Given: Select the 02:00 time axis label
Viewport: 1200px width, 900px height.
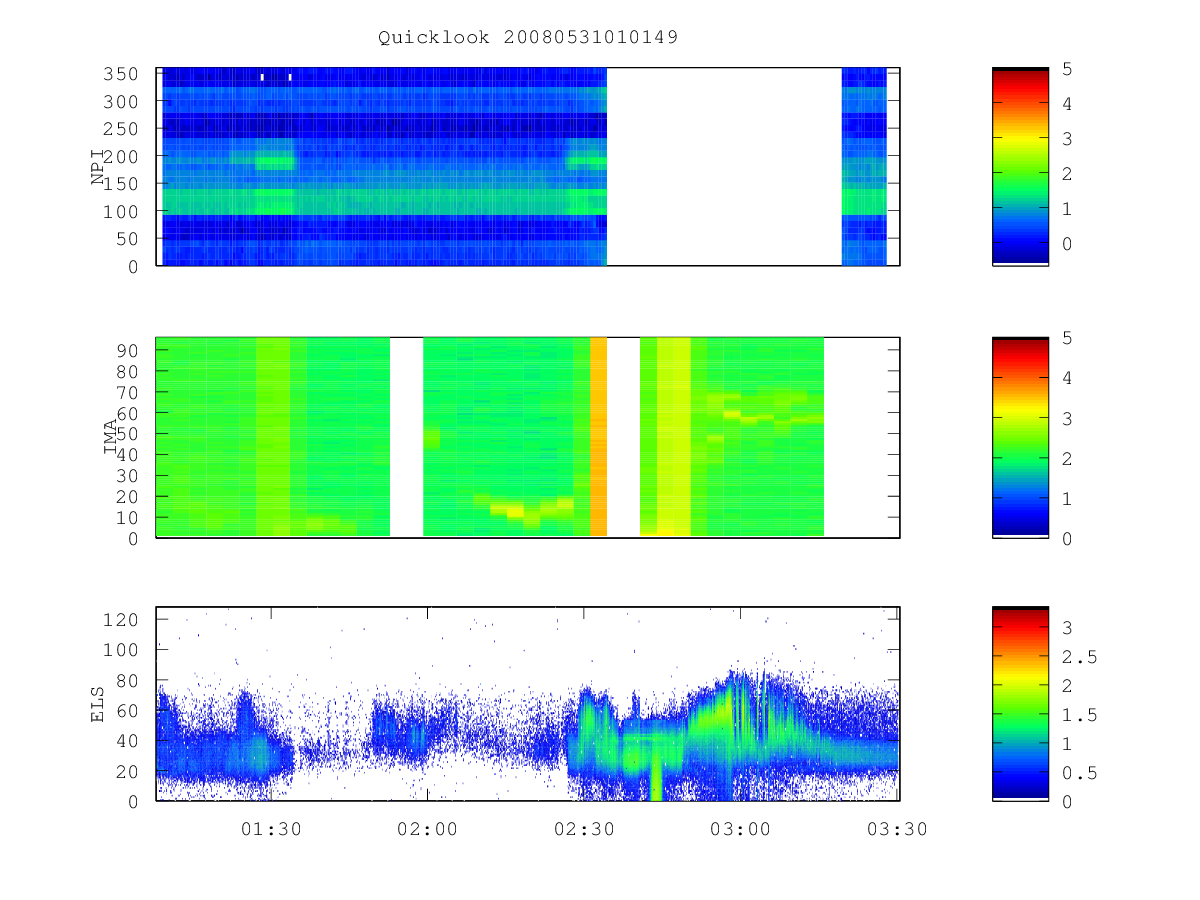Looking at the screenshot, I should [427, 829].
